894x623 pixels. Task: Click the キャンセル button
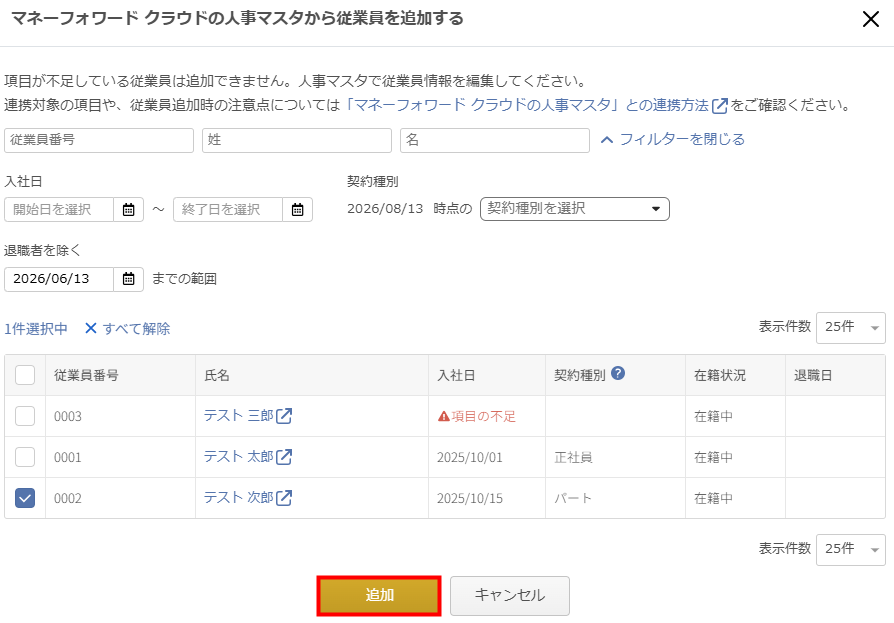point(510,596)
